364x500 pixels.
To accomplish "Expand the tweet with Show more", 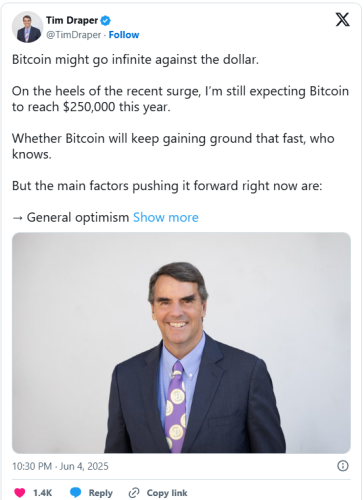I will 166,217.
